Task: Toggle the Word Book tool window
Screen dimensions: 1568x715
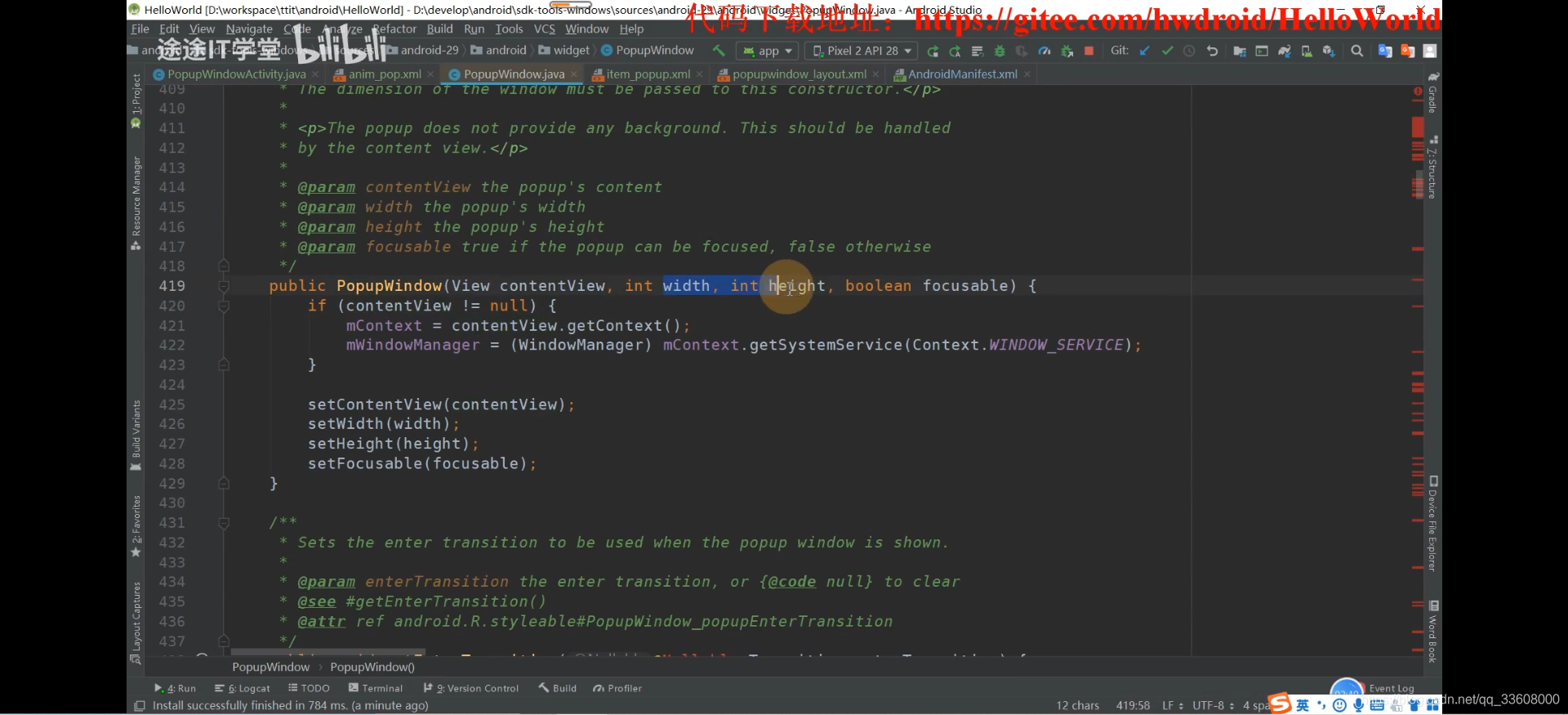Action: 1432,632
